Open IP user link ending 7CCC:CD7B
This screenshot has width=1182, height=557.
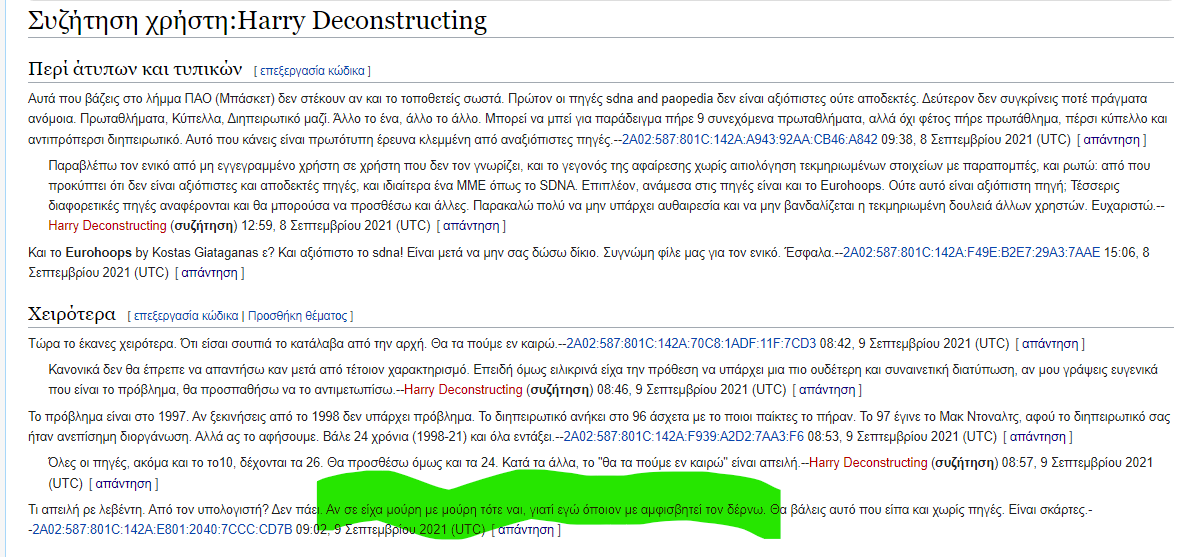tap(162, 530)
